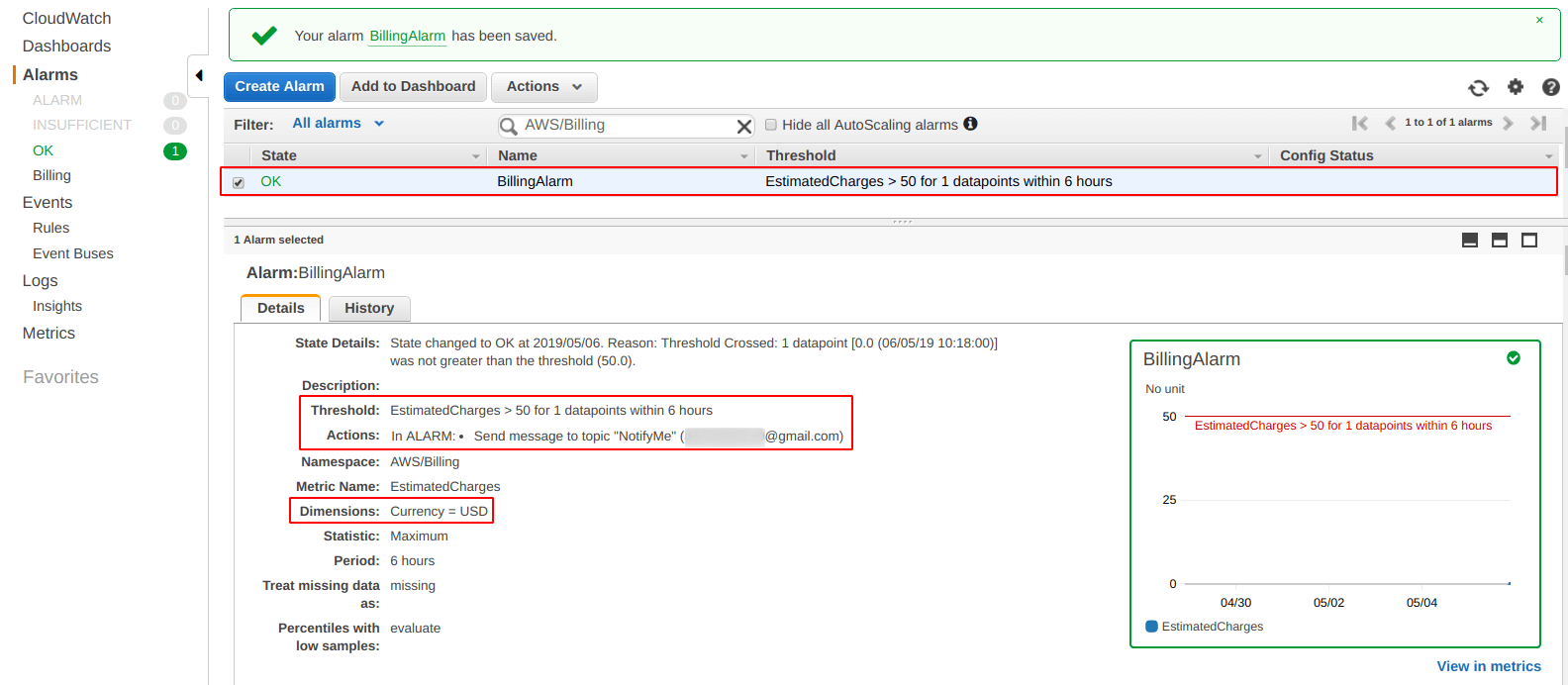Open CloudWatch in the sidebar
Screen dimensions: 1568x685
click(67, 19)
